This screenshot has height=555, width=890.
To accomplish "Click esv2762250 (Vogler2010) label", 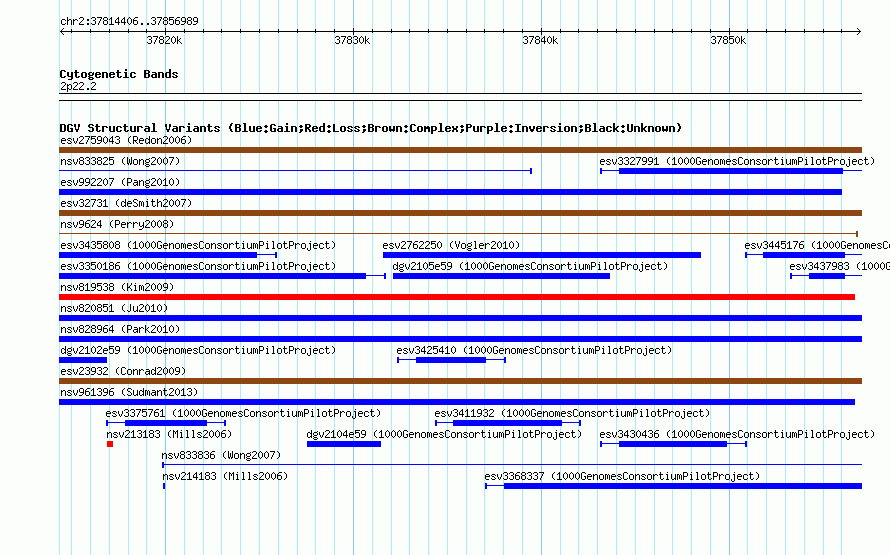I will tap(451, 245).
